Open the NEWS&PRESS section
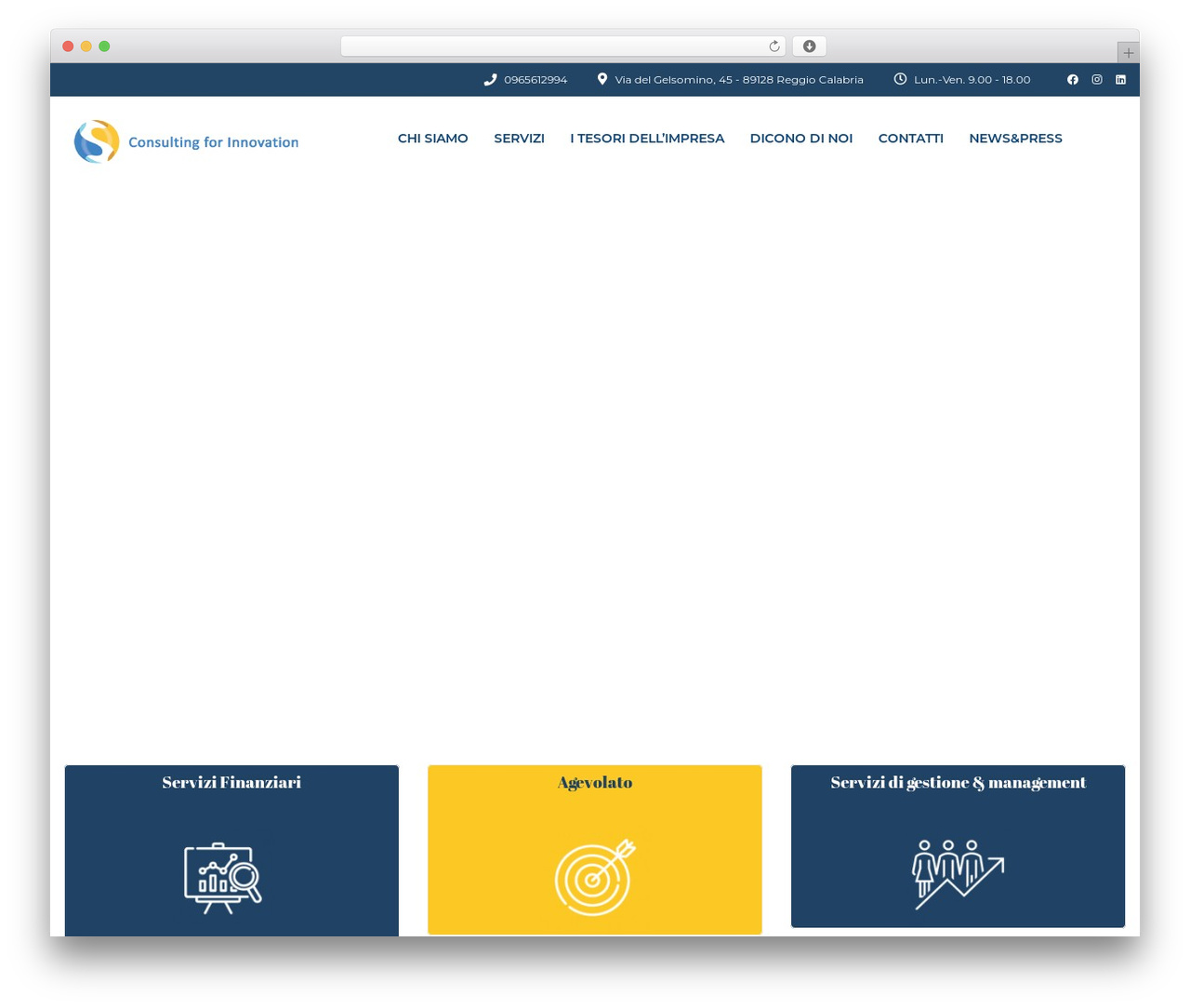This screenshot has width=1190, height=1008. pos(1016,139)
